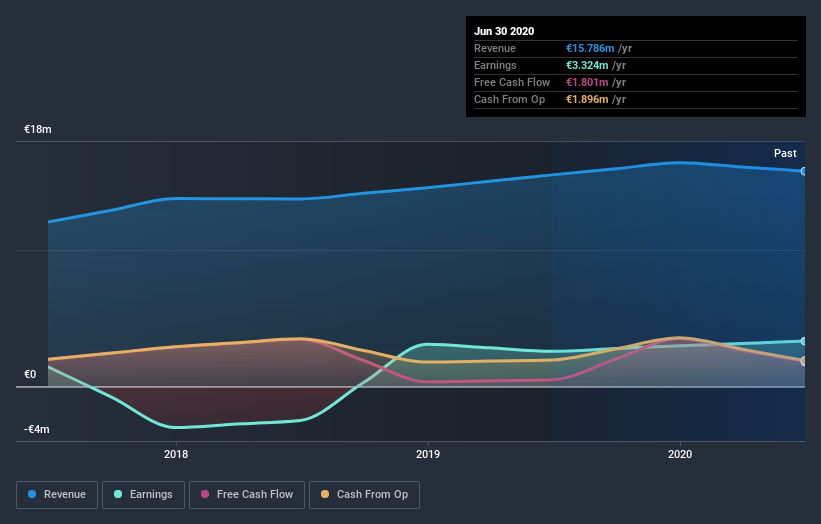Click the 'Jun 30 2020' tooltip date
This screenshot has width=821, height=524.
pos(504,31)
